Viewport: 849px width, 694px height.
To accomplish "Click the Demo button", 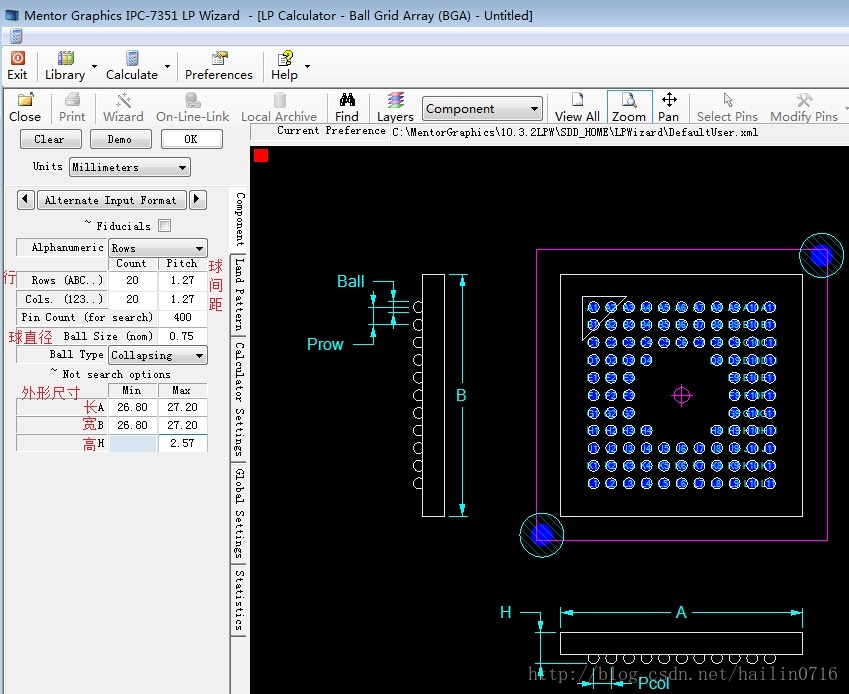I will pyautogui.click(x=121, y=139).
